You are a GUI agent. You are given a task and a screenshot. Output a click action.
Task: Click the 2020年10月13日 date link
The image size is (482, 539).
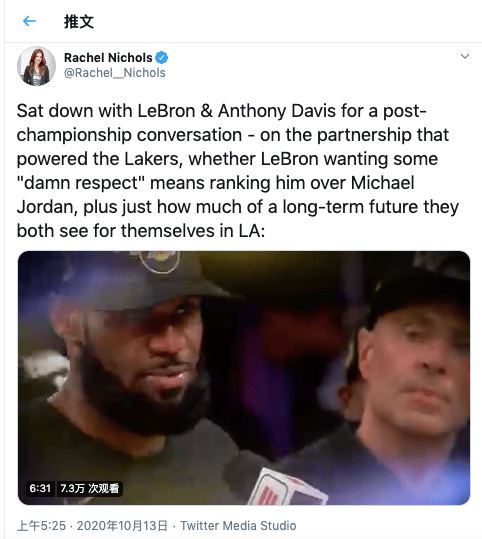point(122,526)
